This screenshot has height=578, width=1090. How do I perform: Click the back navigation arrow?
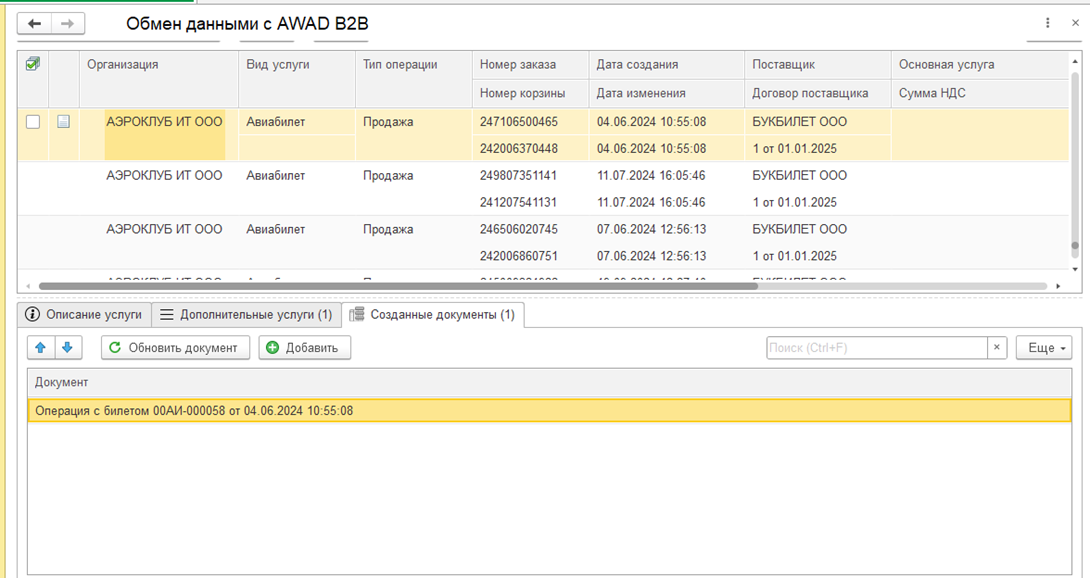click(35, 23)
